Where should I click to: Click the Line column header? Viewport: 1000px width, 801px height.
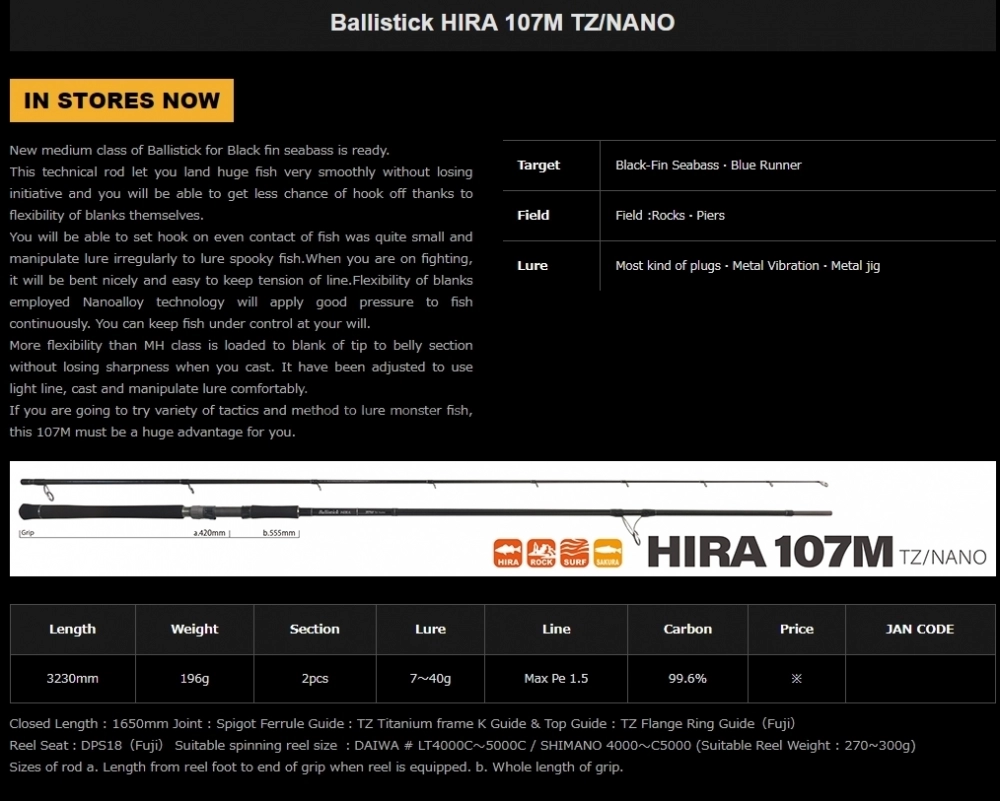(556, 629)
